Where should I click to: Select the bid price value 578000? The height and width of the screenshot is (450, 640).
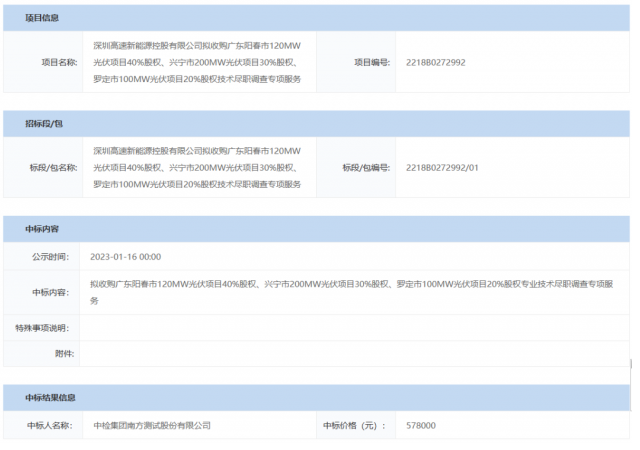click(421, 425)
